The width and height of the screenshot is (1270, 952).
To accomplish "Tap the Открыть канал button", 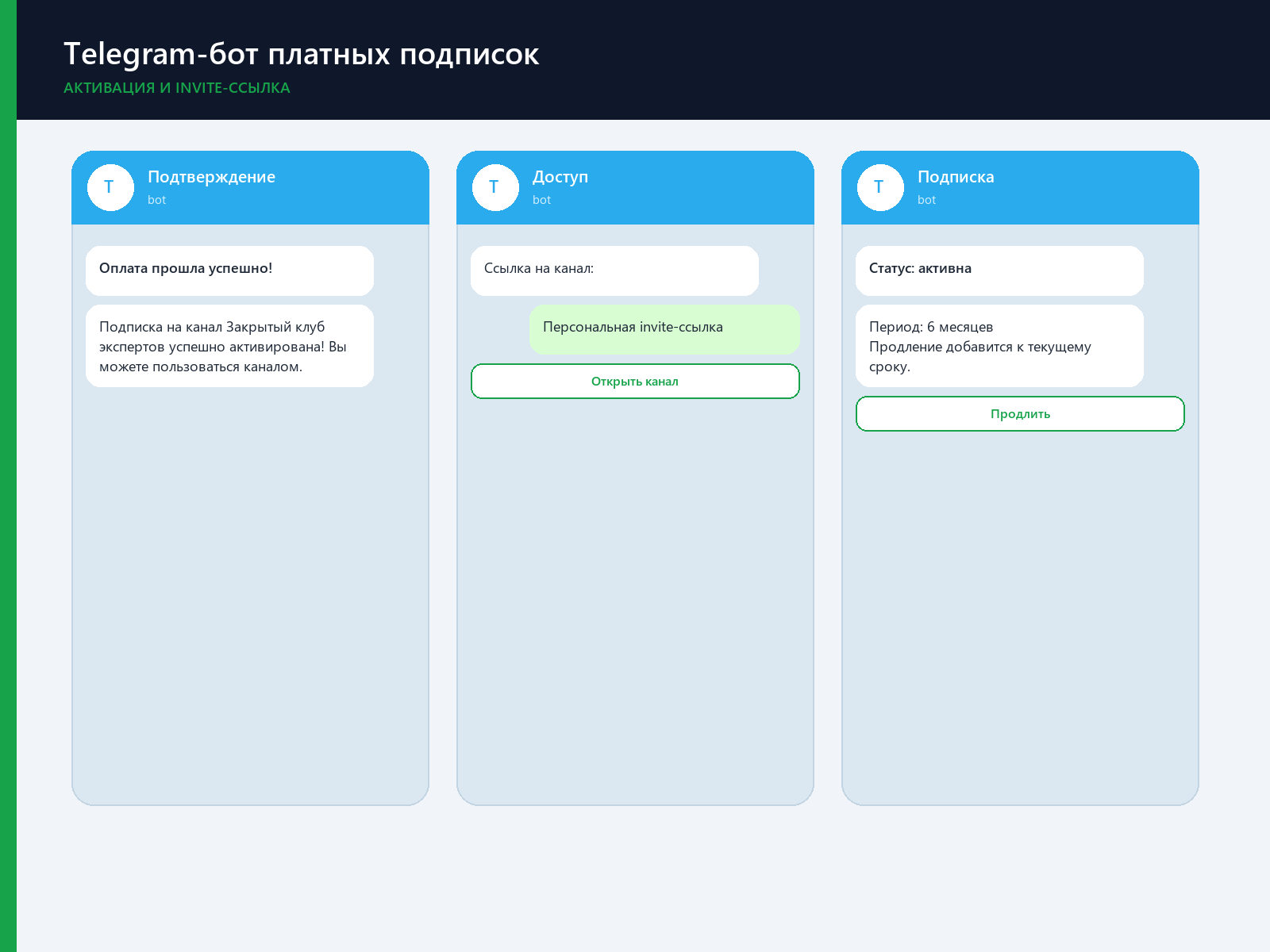I will coord(635,382).
